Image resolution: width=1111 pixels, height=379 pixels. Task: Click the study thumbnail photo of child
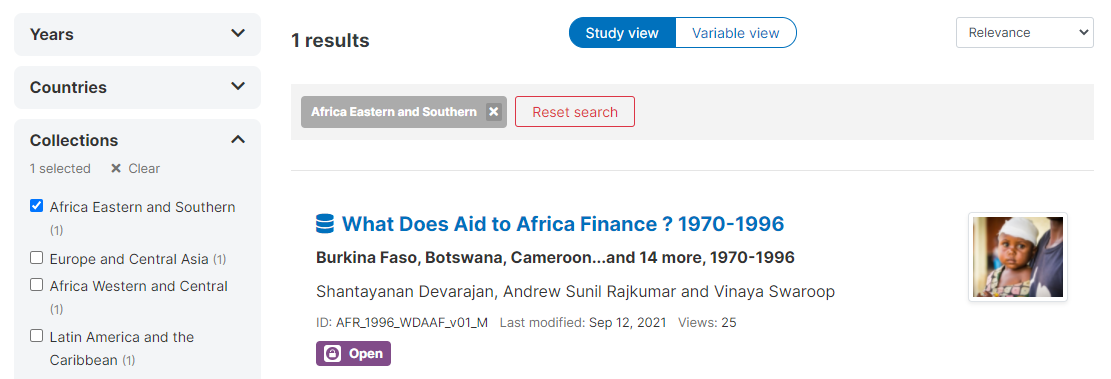click(x=1017, y=257)
